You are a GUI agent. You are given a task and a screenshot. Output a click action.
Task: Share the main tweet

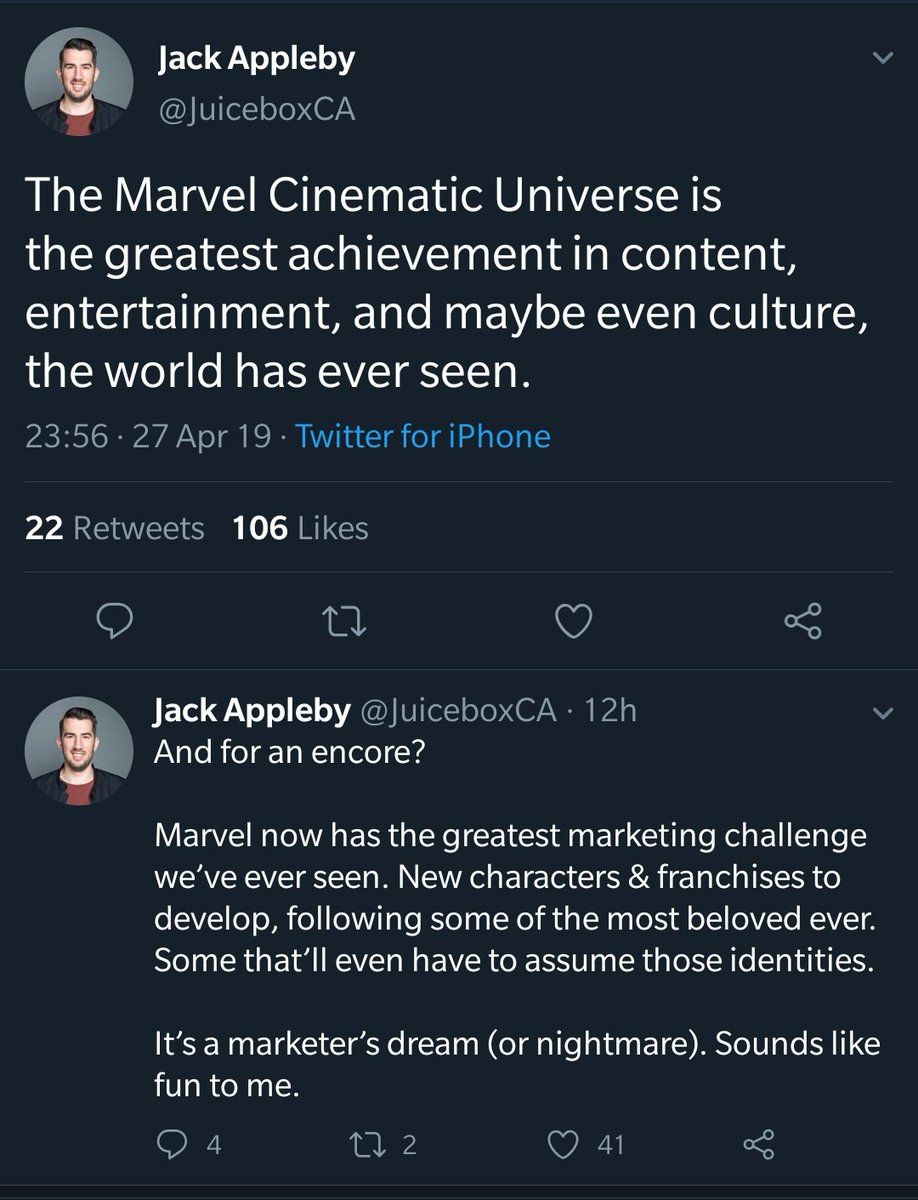802,622
